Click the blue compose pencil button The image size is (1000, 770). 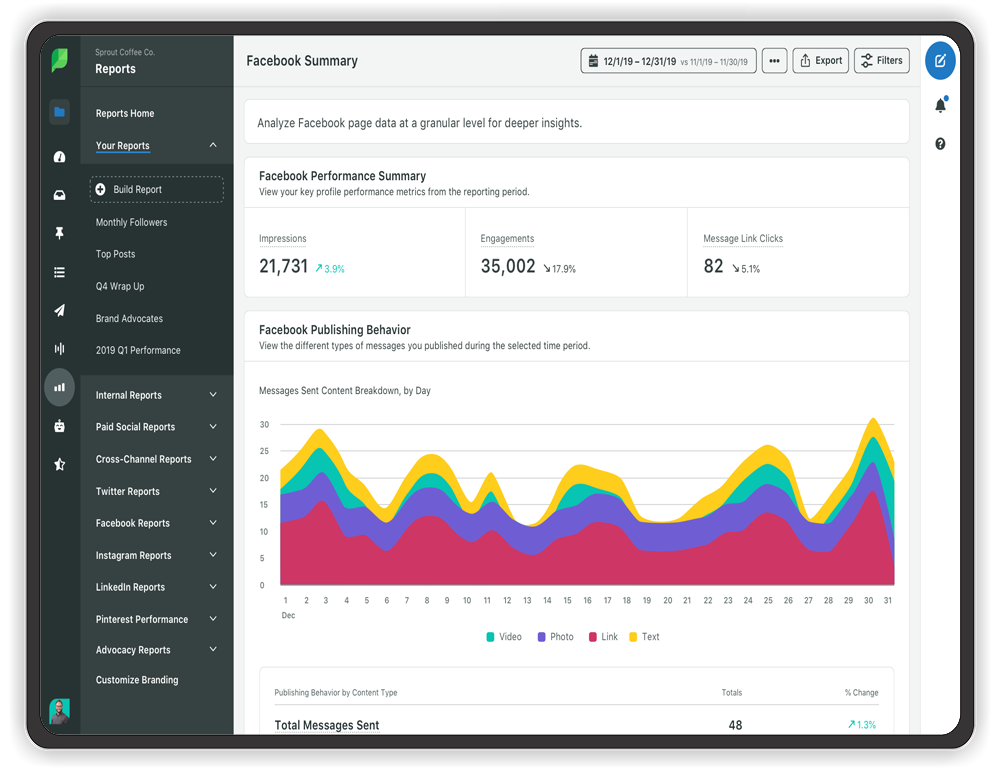coord(940,61)
